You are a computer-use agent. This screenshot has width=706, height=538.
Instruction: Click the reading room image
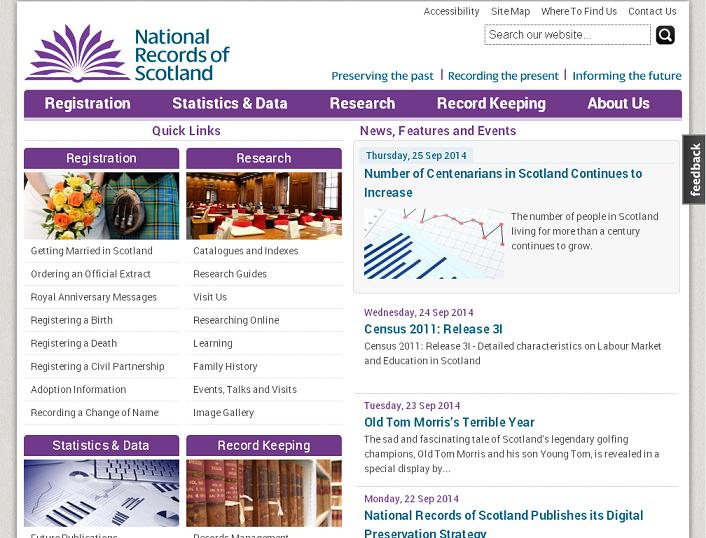pos(264,206)
